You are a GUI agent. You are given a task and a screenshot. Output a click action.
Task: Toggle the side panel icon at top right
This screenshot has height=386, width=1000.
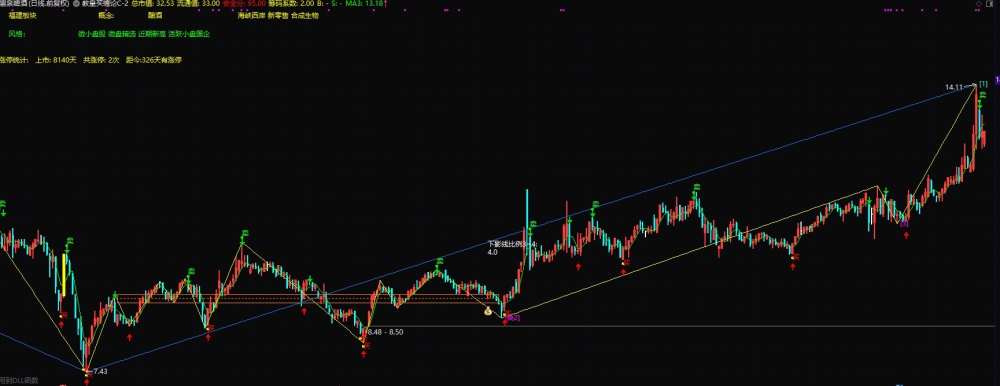(x=989, y=4)
